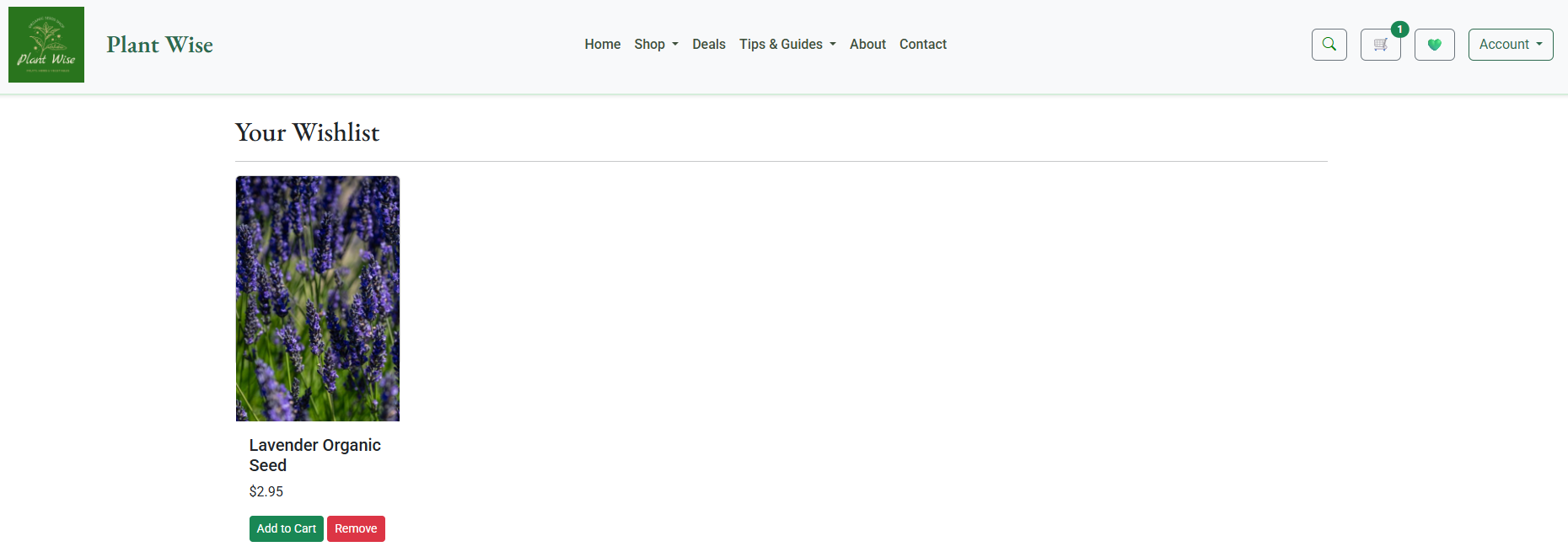Screen dimensions: 1568x552
Task: Open the shopping cart icon
Action: 1381,45
